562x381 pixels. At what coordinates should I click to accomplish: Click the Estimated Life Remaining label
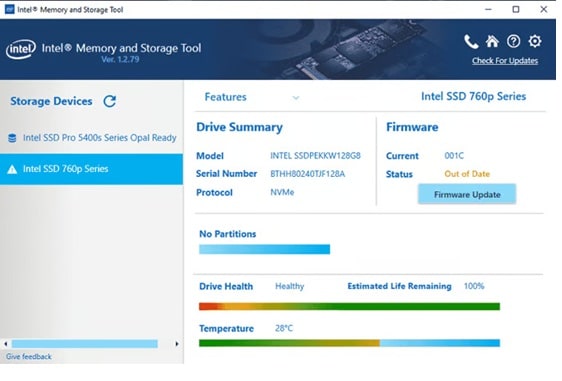pos(399,286)
